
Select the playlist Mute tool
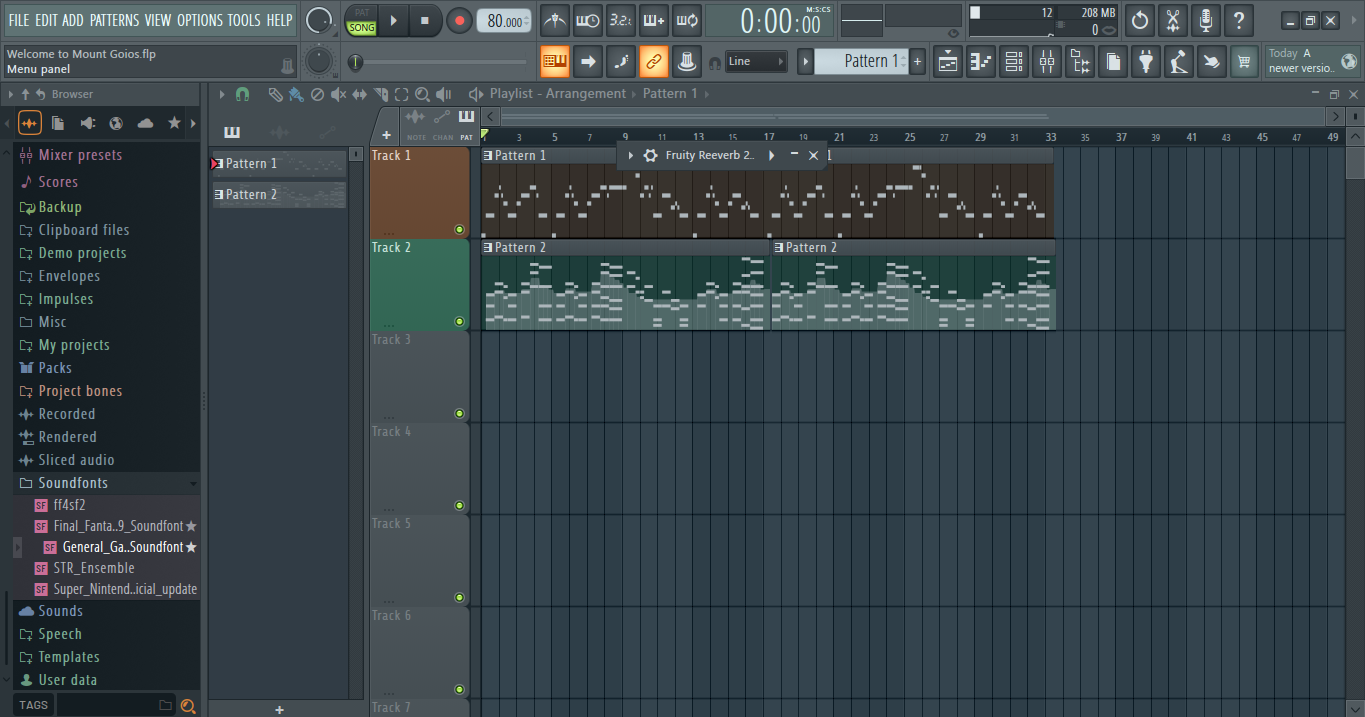click(x=338, y=94)
